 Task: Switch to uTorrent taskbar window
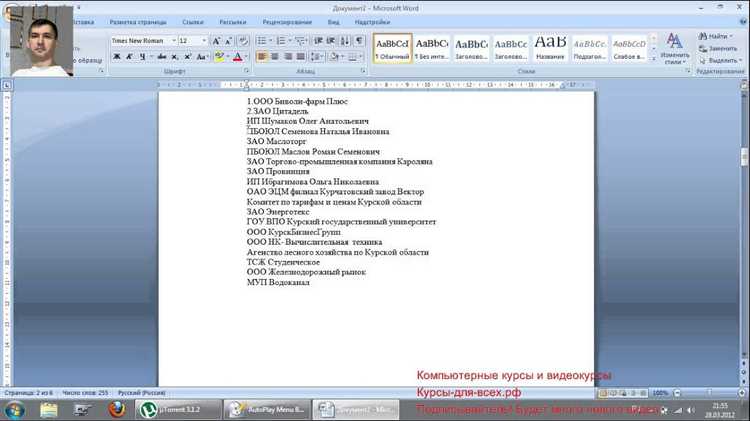tap(178, 410)
